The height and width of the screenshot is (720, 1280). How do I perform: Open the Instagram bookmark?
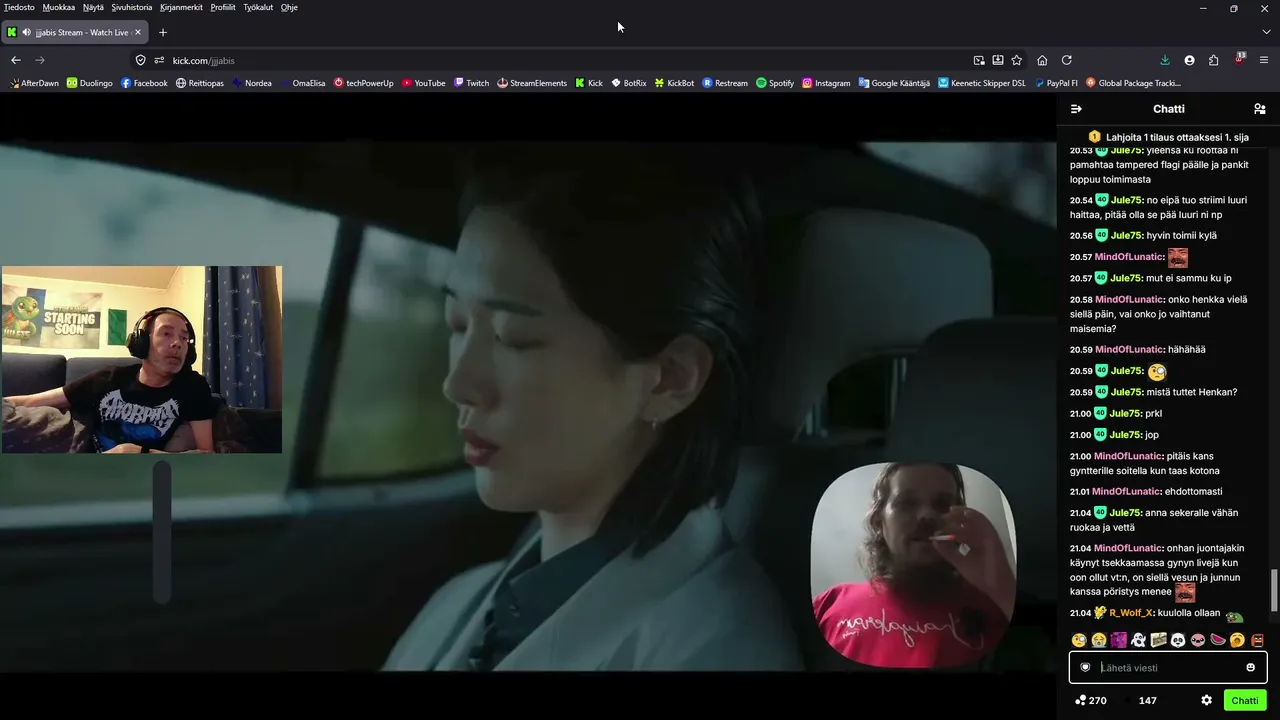(x=826, y=83)
